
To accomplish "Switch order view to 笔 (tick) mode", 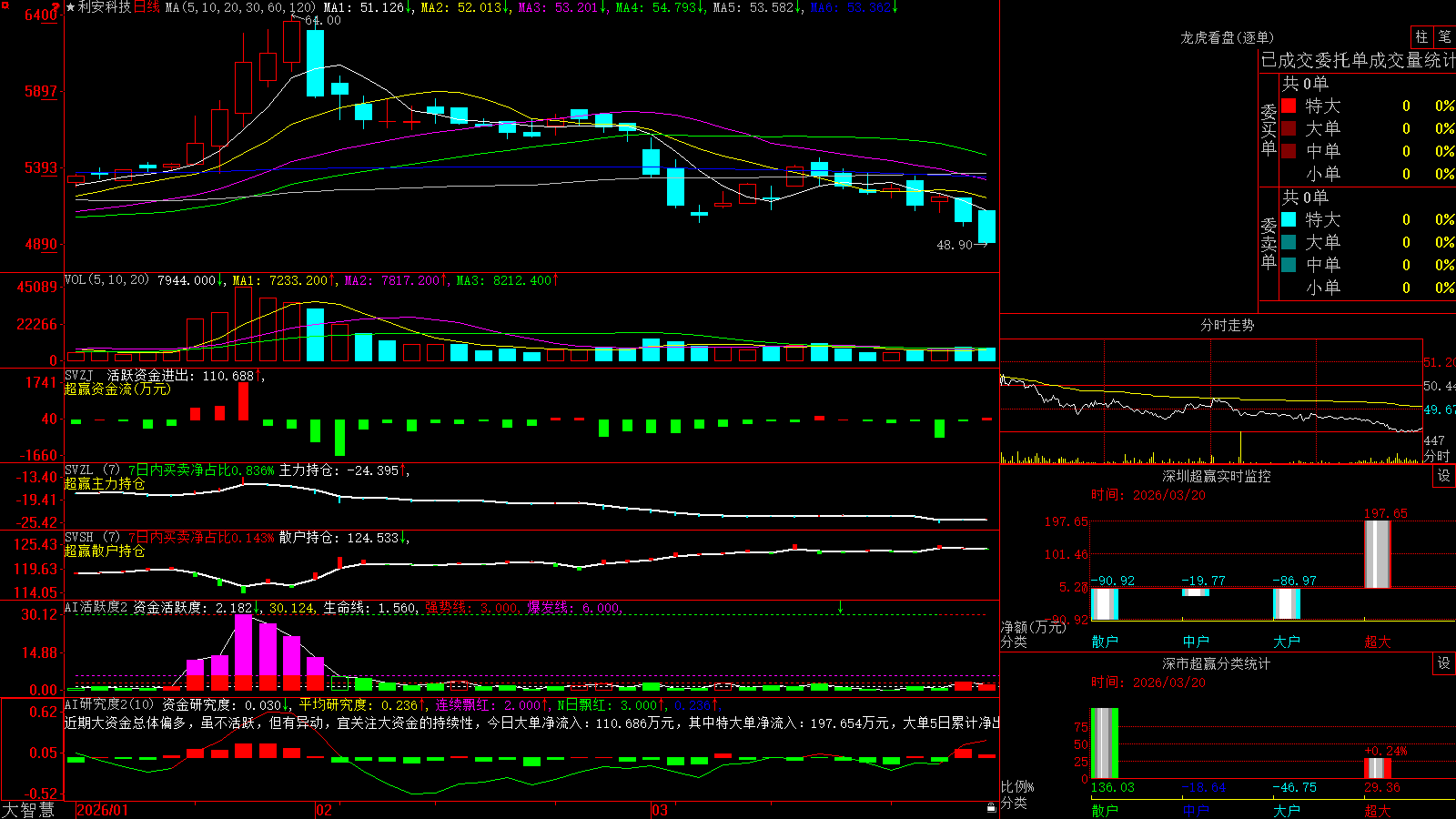I will coord(1444,37).
